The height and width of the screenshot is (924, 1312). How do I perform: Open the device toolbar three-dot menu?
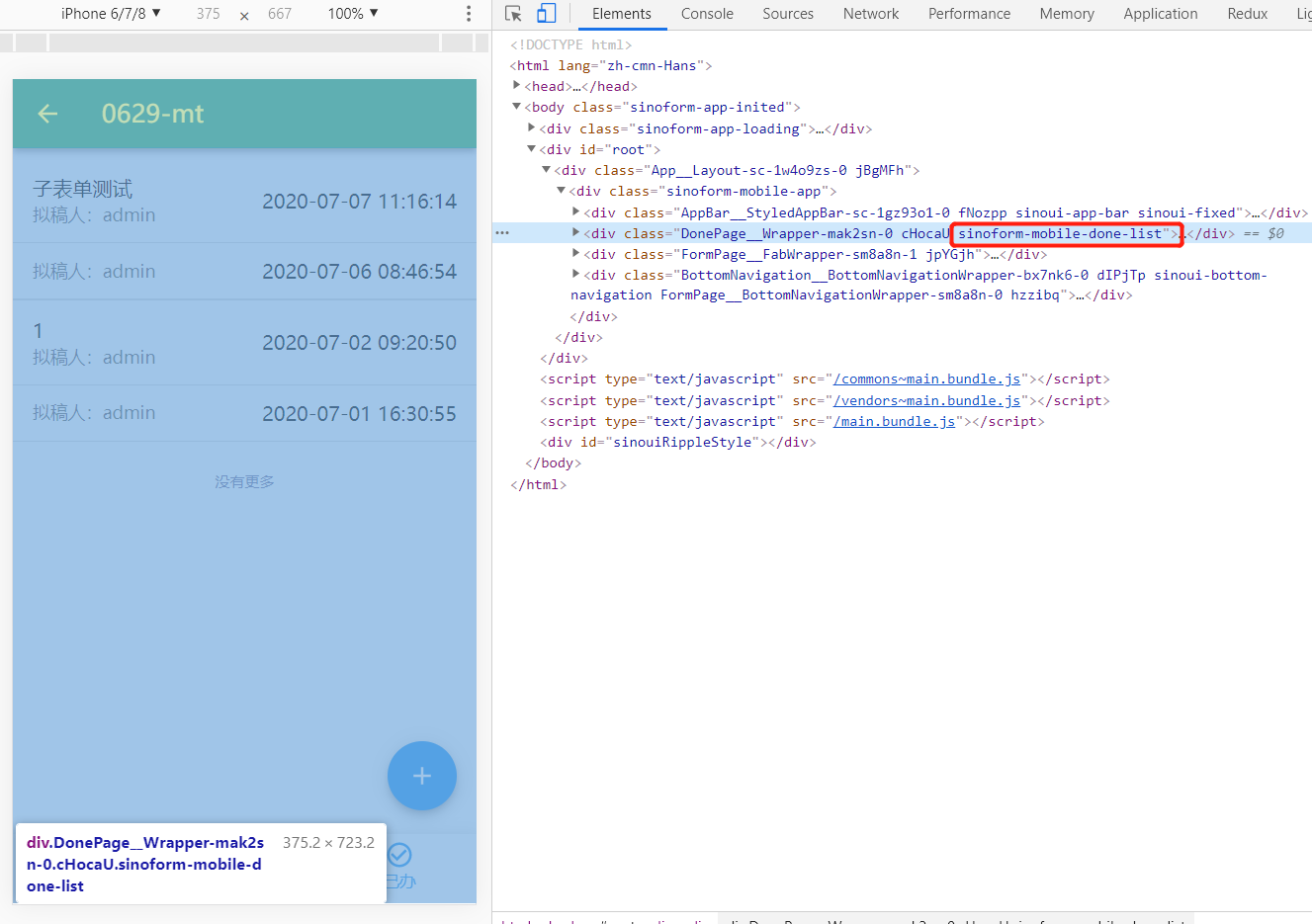click(x=469, y=14)
